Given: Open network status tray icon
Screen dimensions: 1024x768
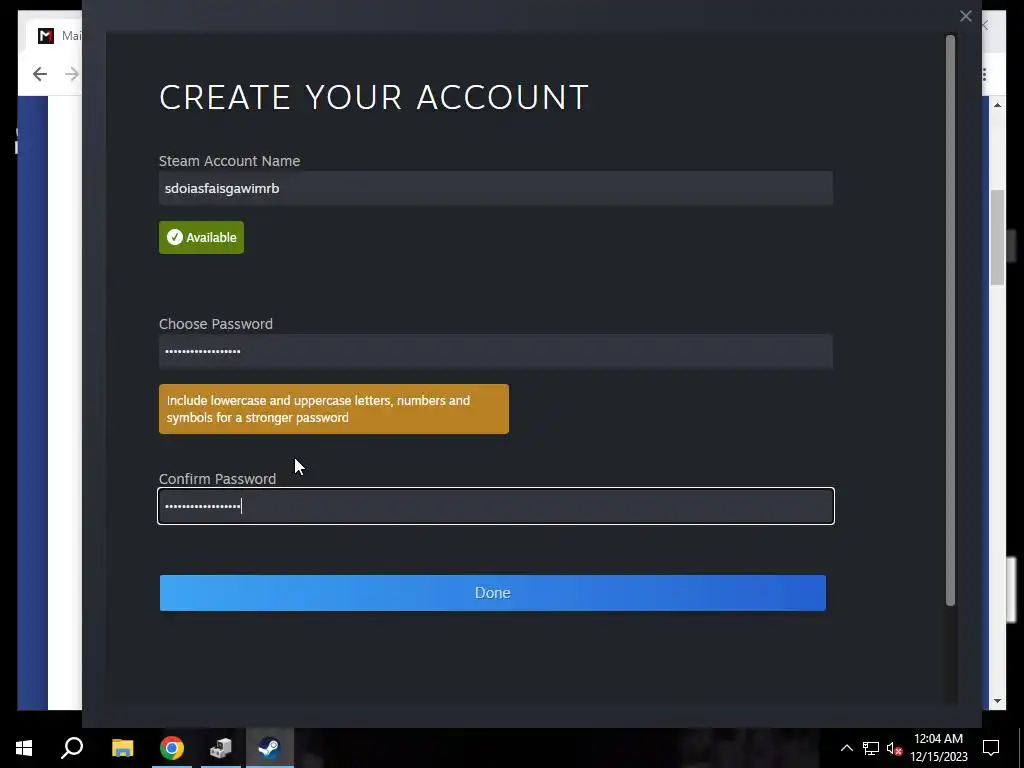Looking at the screenshot, I should pyautogui.click(x=871, y=748).
